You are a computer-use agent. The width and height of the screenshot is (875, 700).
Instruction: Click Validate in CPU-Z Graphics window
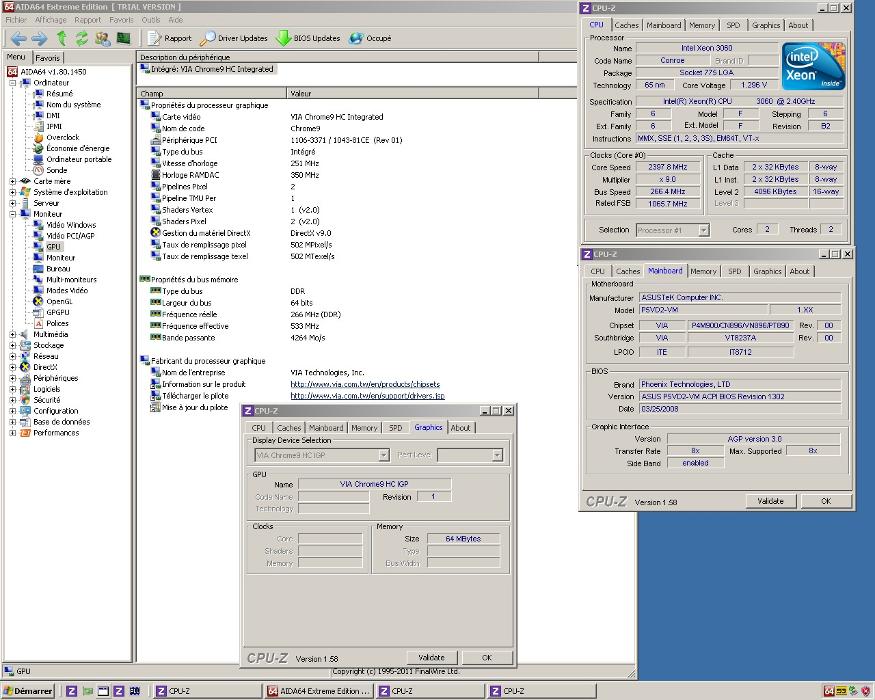tap(431, 658)
